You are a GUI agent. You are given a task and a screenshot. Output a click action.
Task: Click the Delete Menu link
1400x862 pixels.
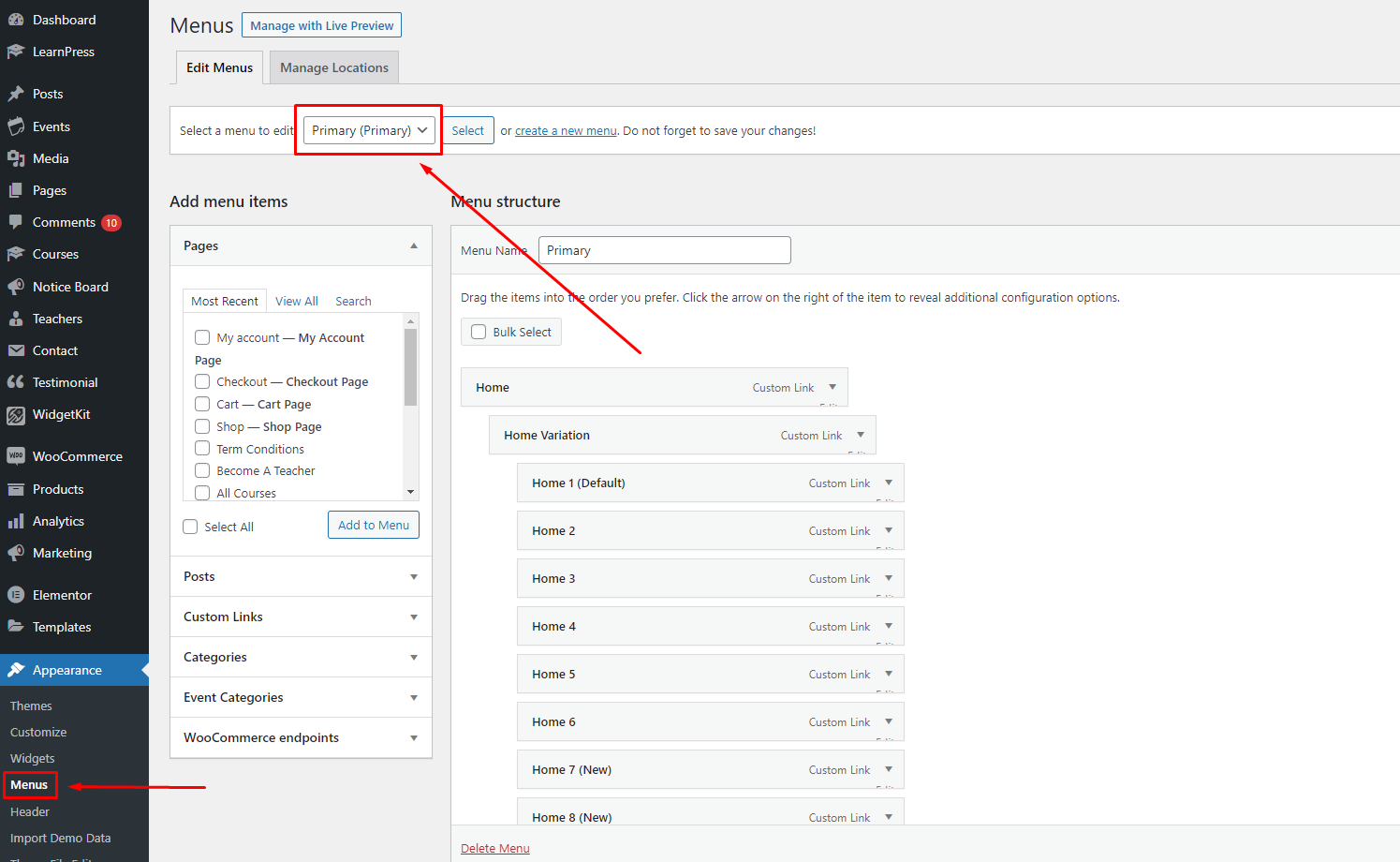point(494,848)
